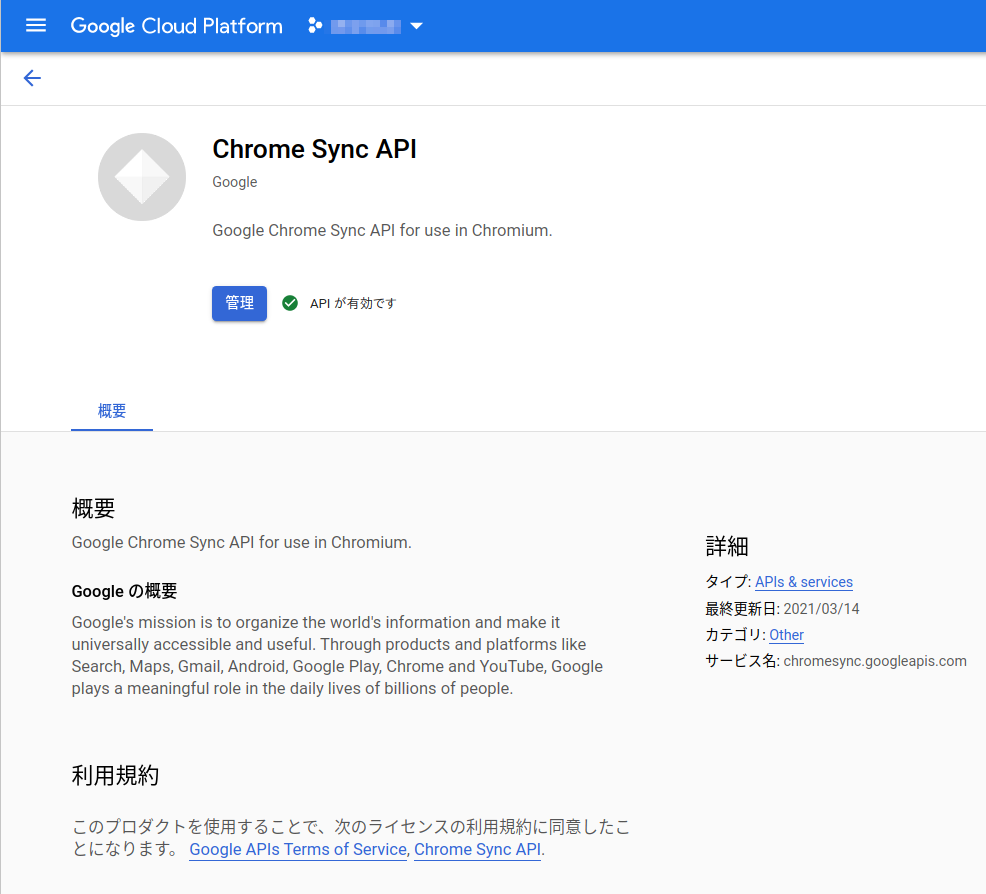Click the project selector dots icon
Viewport: 986px width, 894px height.
[x=315, y=26]
